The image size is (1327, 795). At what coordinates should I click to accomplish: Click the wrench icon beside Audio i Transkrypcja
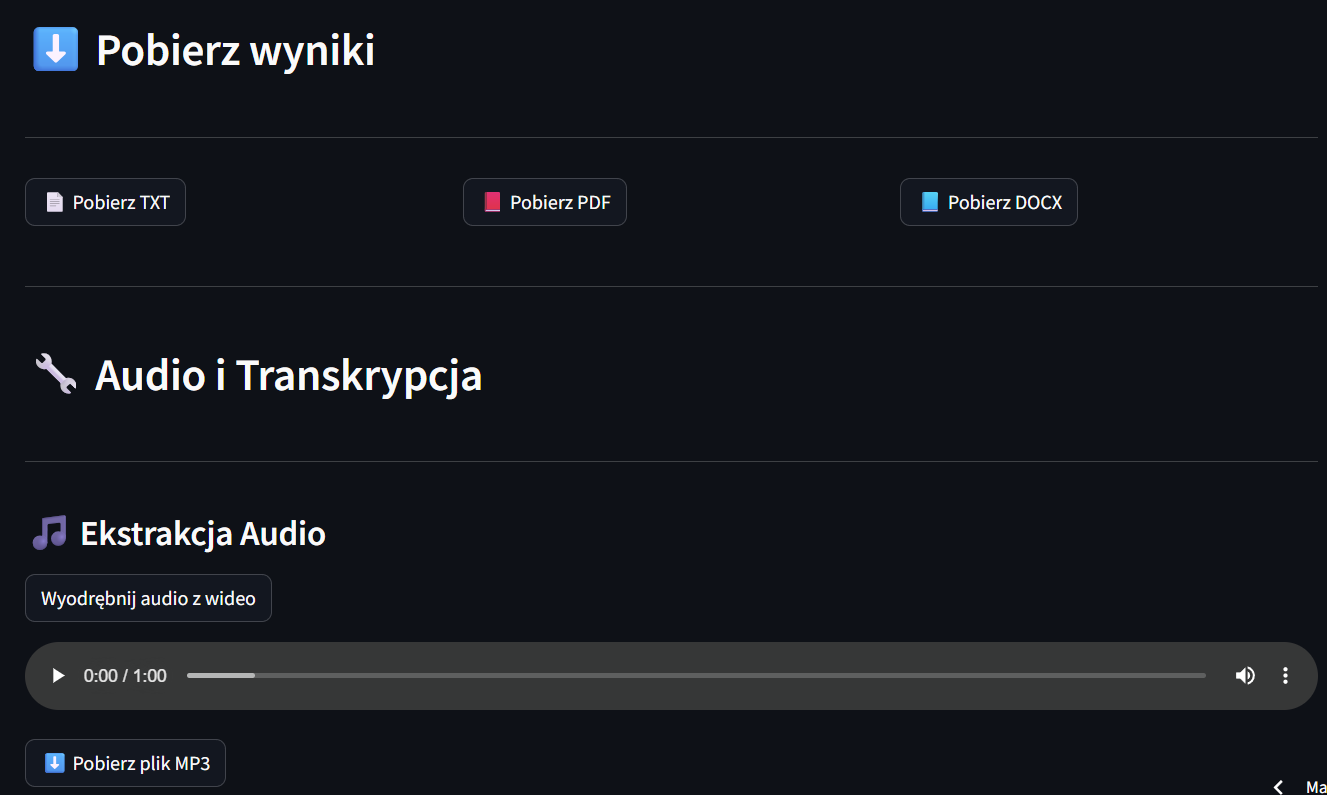55,374
